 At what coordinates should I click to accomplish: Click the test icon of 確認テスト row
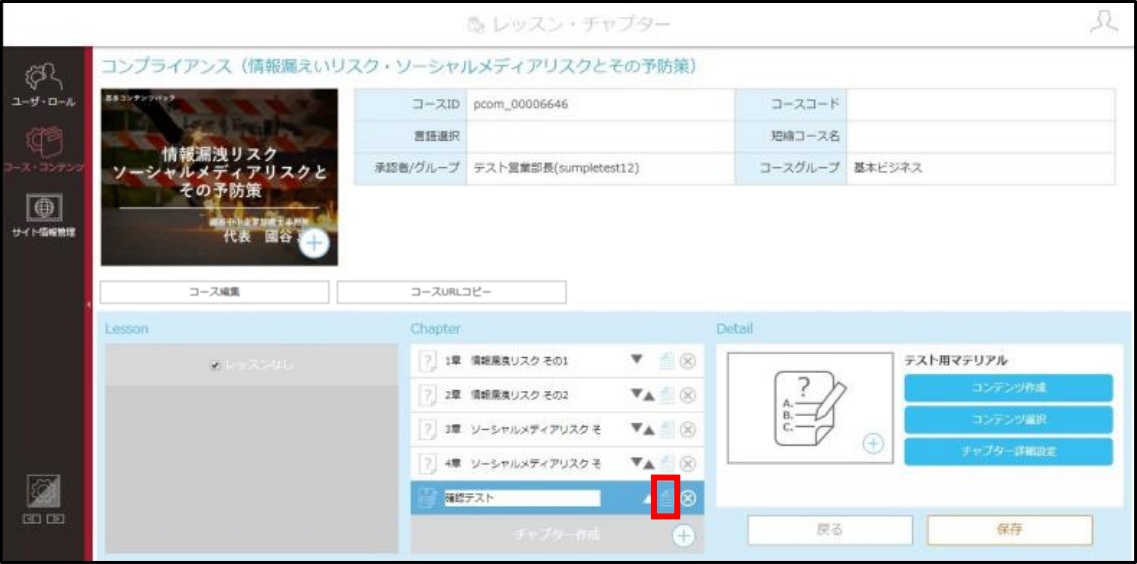(428, 498)
